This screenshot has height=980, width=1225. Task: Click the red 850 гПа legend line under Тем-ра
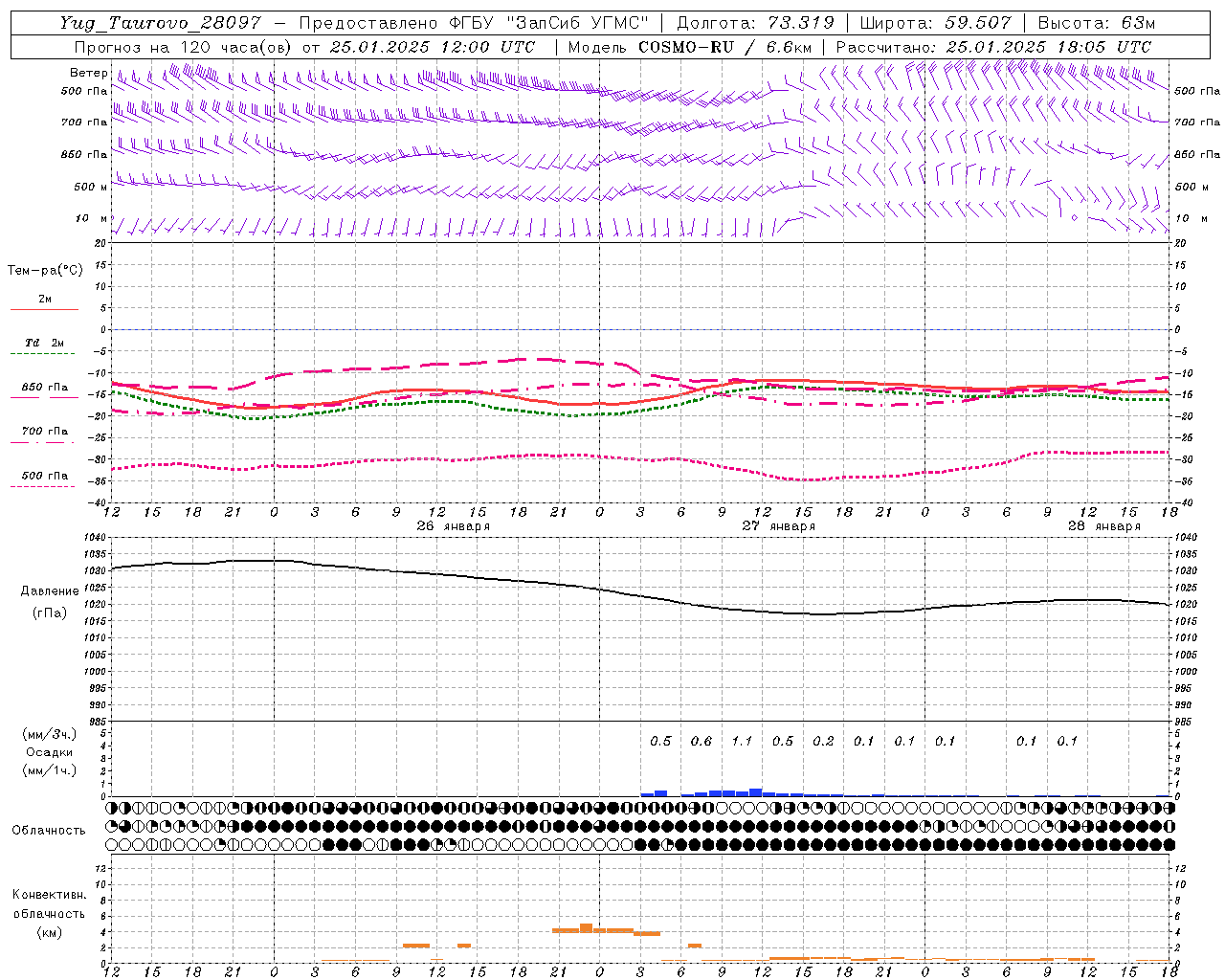[44, 397]
